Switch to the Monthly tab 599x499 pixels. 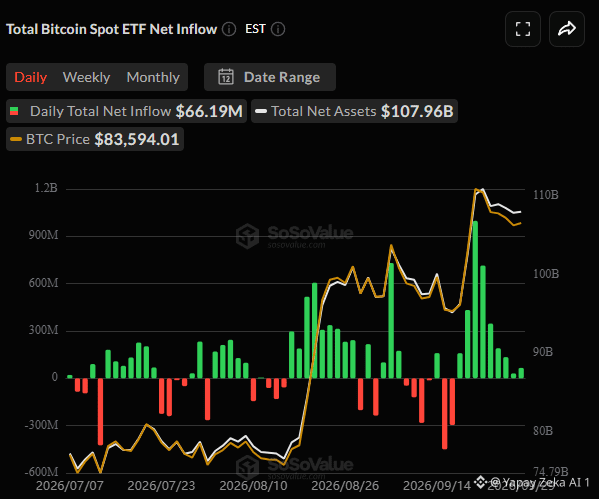tap(153, 77)
